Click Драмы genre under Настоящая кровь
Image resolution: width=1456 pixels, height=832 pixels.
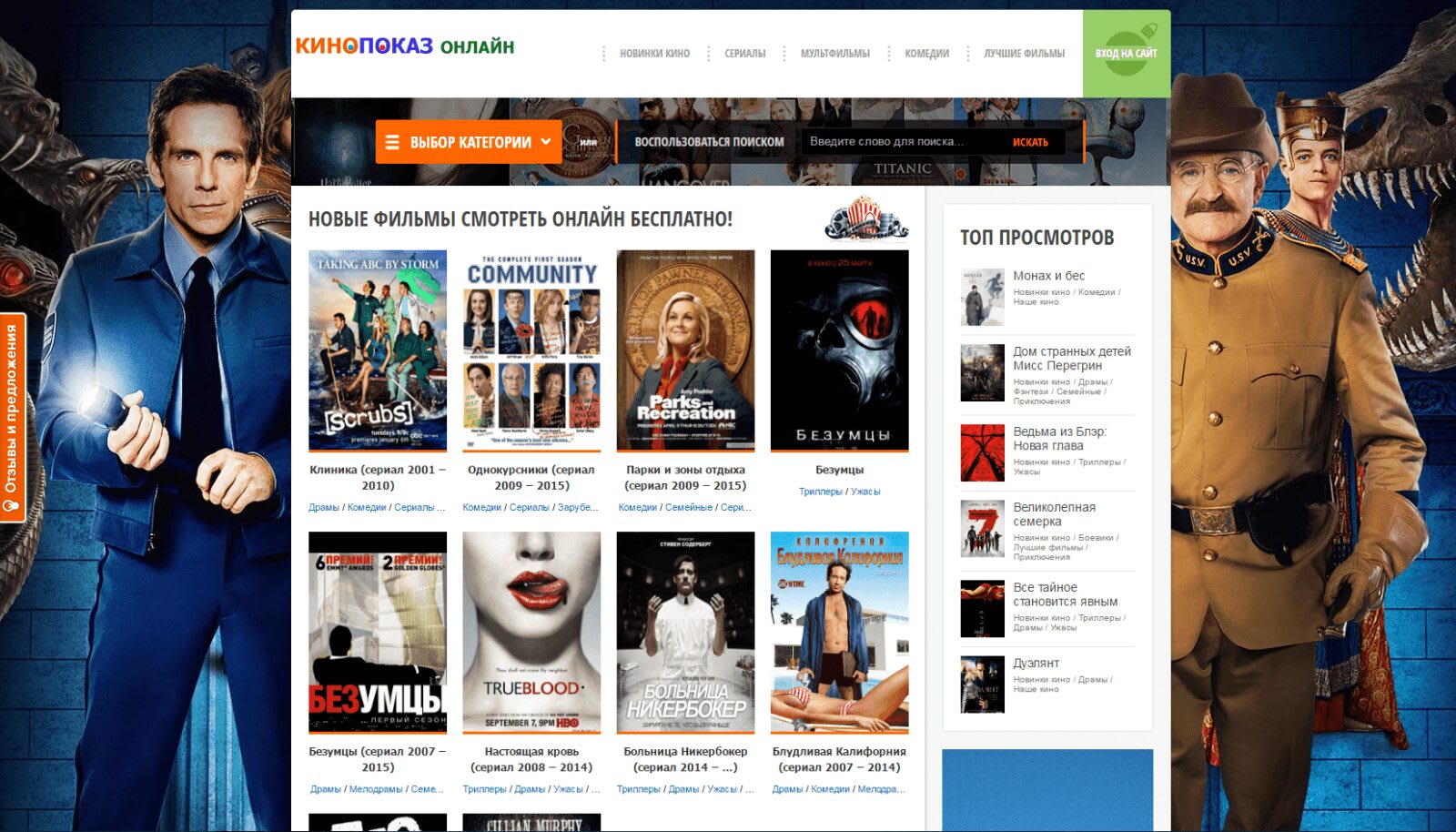pyautogui.click(x=530, y=789)
